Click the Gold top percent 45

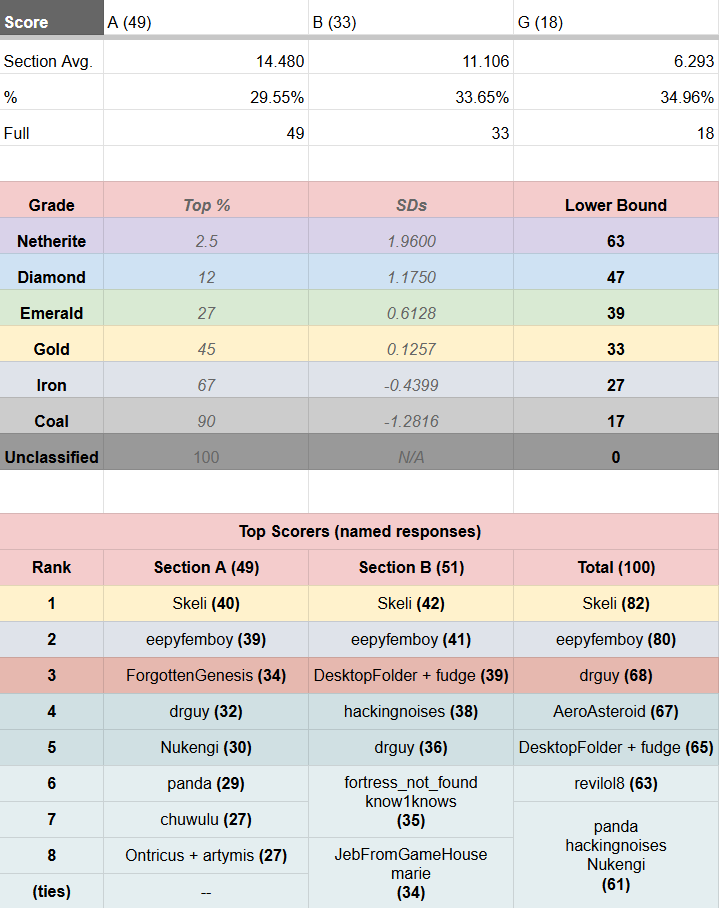(x=206, y=343)
